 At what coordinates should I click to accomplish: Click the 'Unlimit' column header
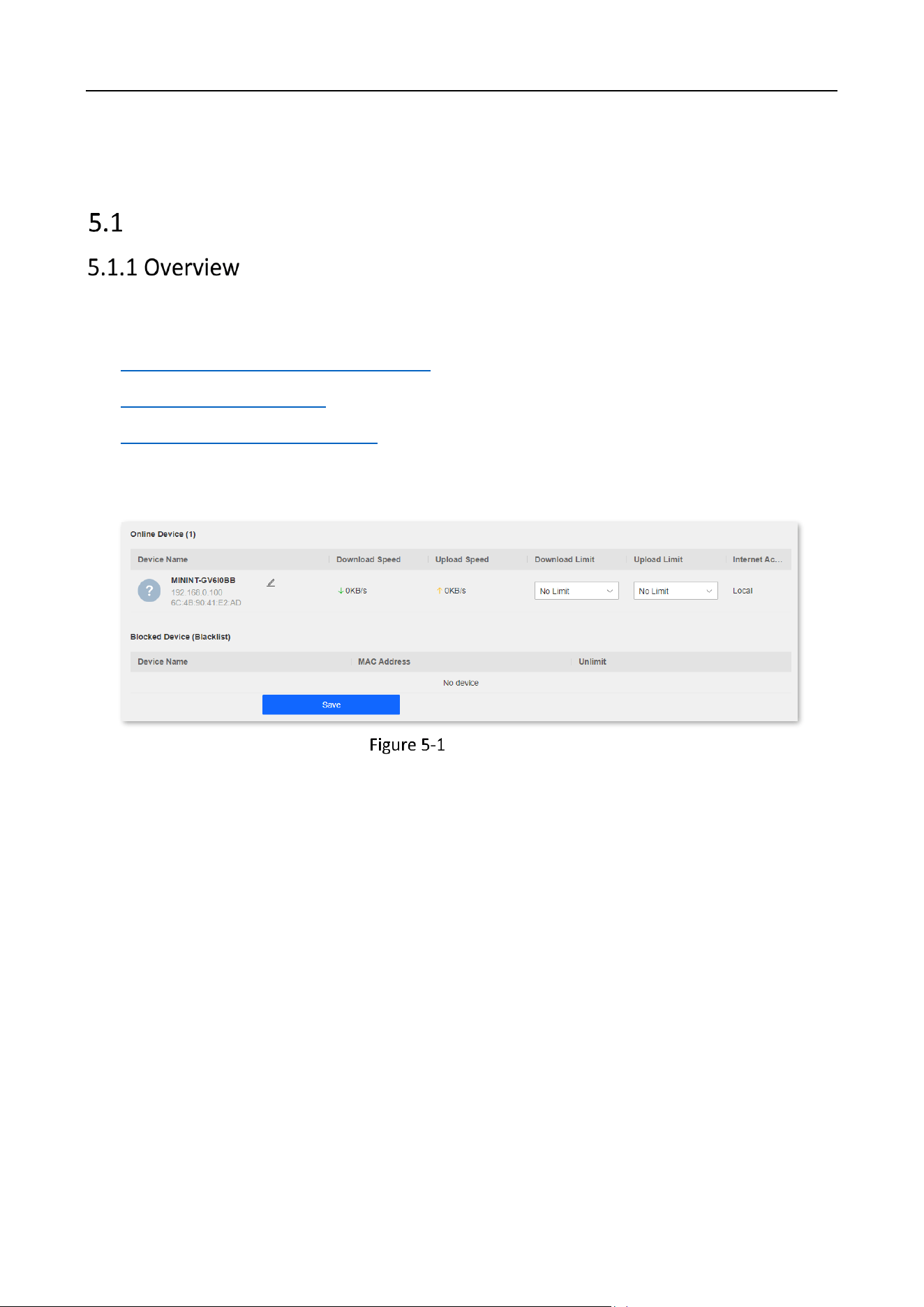[x=593, y=662]
